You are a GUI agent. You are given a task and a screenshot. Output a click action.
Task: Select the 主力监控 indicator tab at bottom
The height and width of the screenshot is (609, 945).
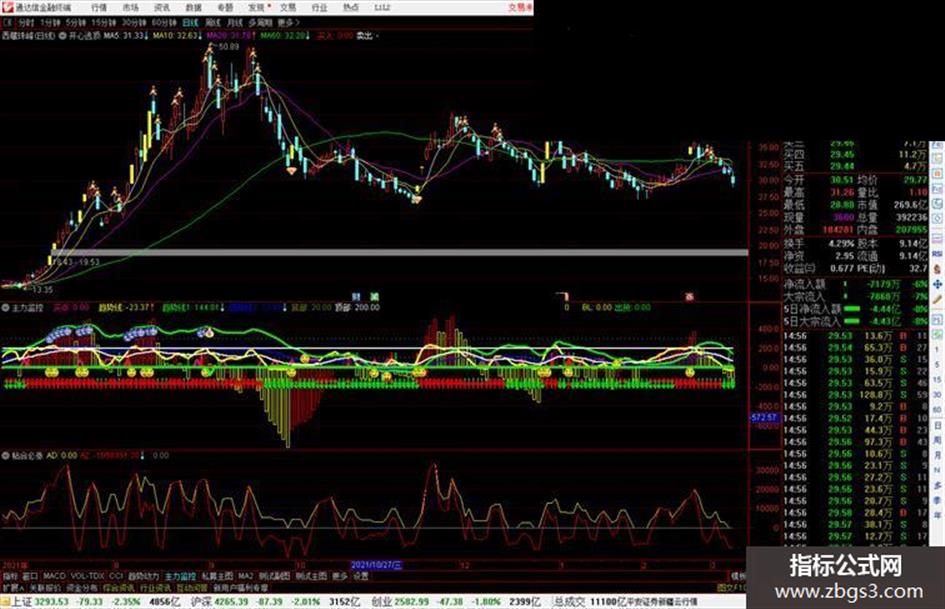point(180,576)
